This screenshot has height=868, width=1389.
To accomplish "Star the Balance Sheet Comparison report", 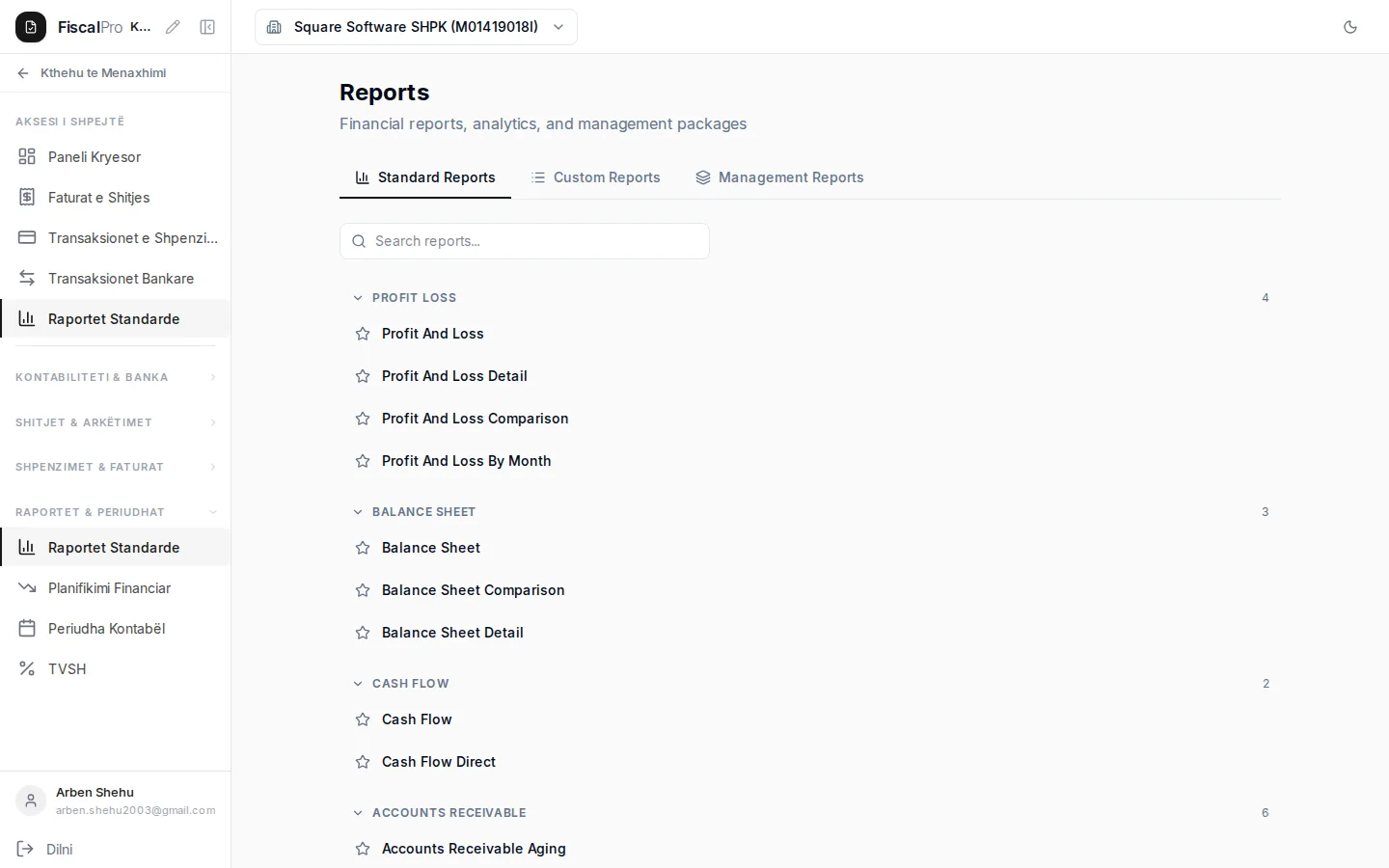I will pos(363,590).
